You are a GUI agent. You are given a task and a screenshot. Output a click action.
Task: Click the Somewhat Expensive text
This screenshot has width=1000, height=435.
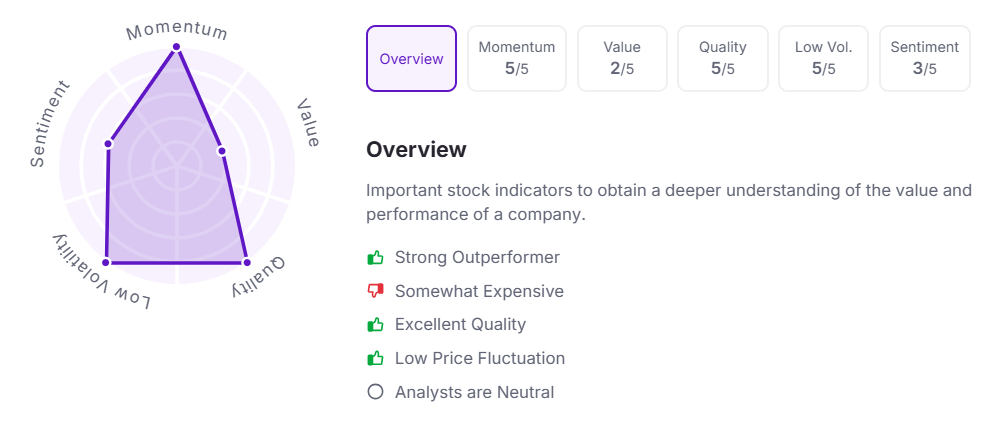(x=479, y=292)
